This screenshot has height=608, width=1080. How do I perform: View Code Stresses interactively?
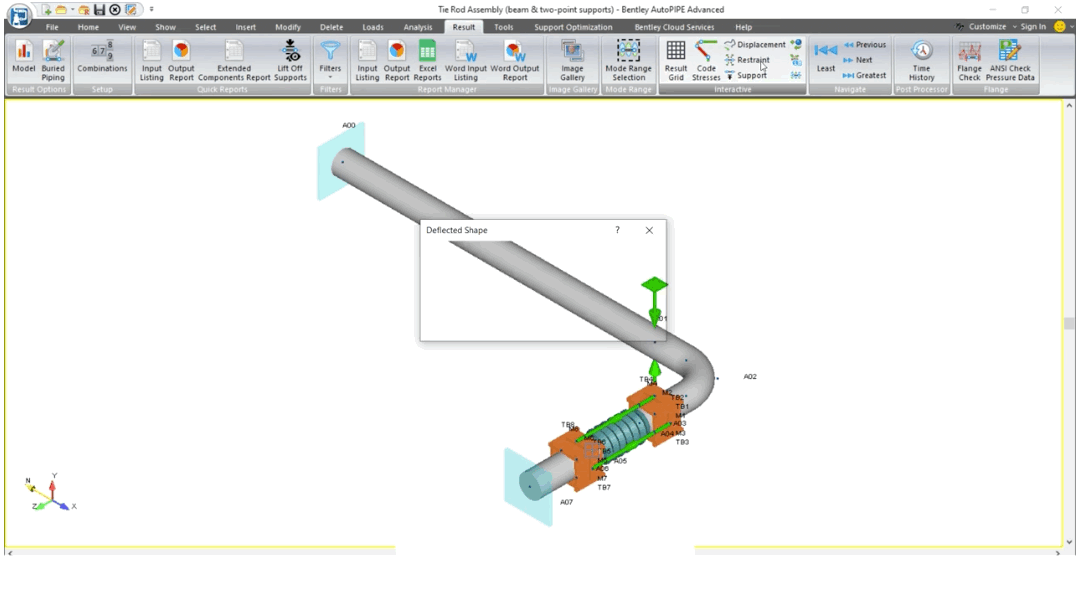pos(706,60)
